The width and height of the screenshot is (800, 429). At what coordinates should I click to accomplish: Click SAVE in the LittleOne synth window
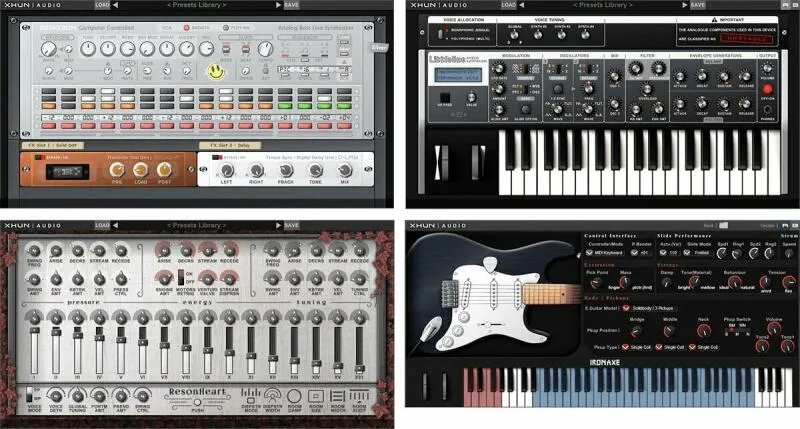tap(697, 5)
